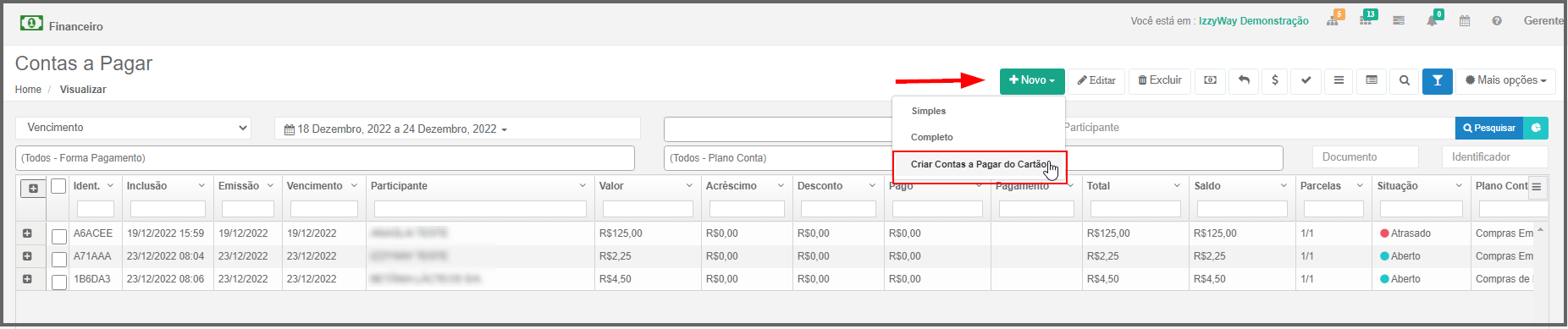Toggle the select-all header checkbox
Screen dimensions: 1568x329
point(58,186)
